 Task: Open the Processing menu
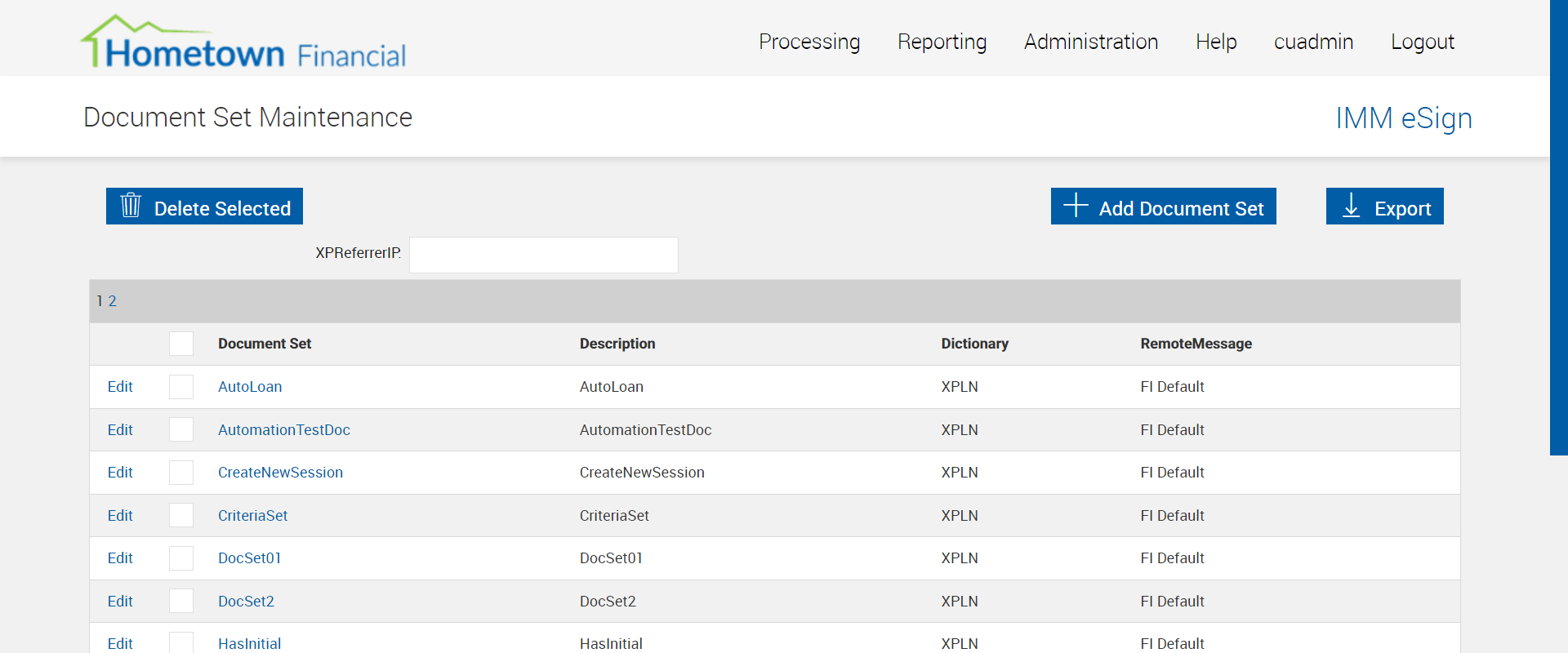[x=808, y=42]
